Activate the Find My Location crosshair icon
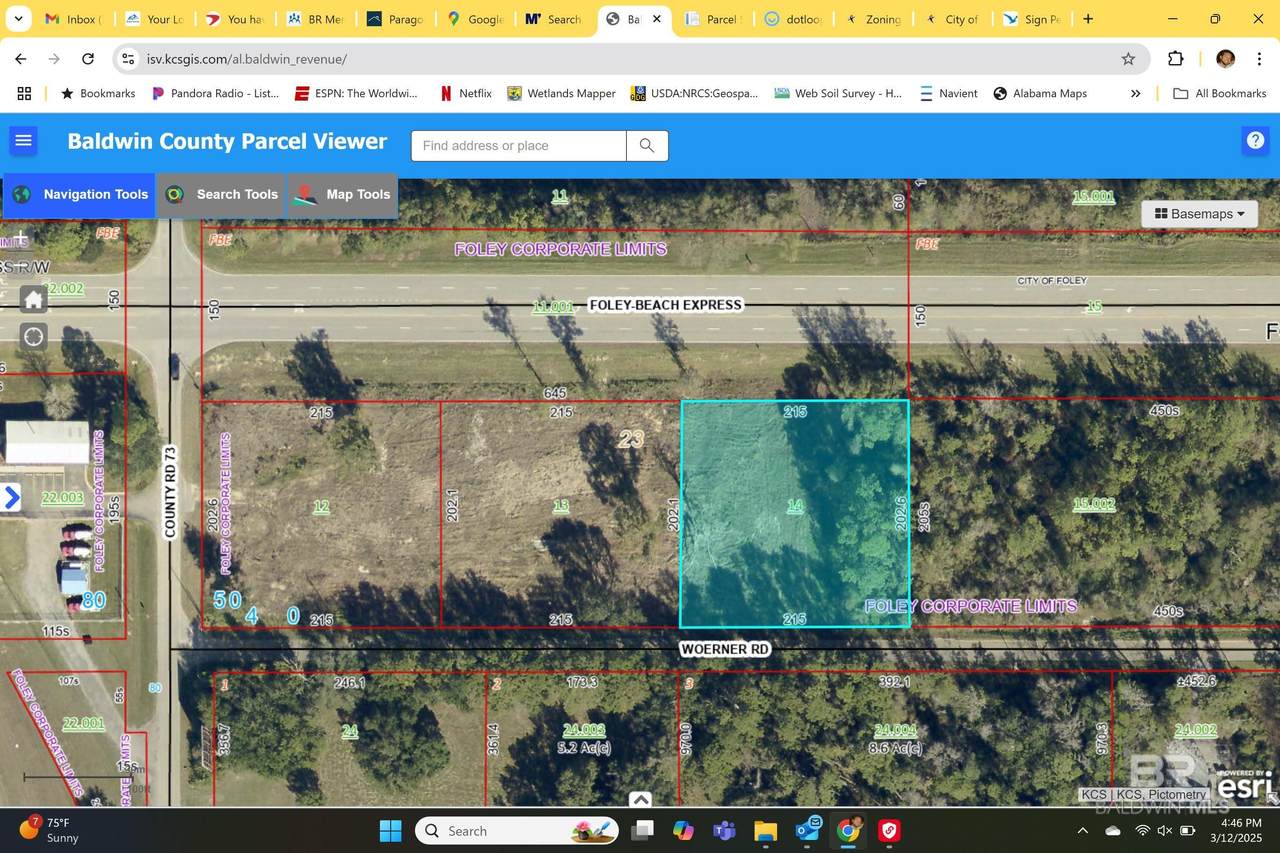The width and height of the screenshot is (1280, 853). [33, 337]
